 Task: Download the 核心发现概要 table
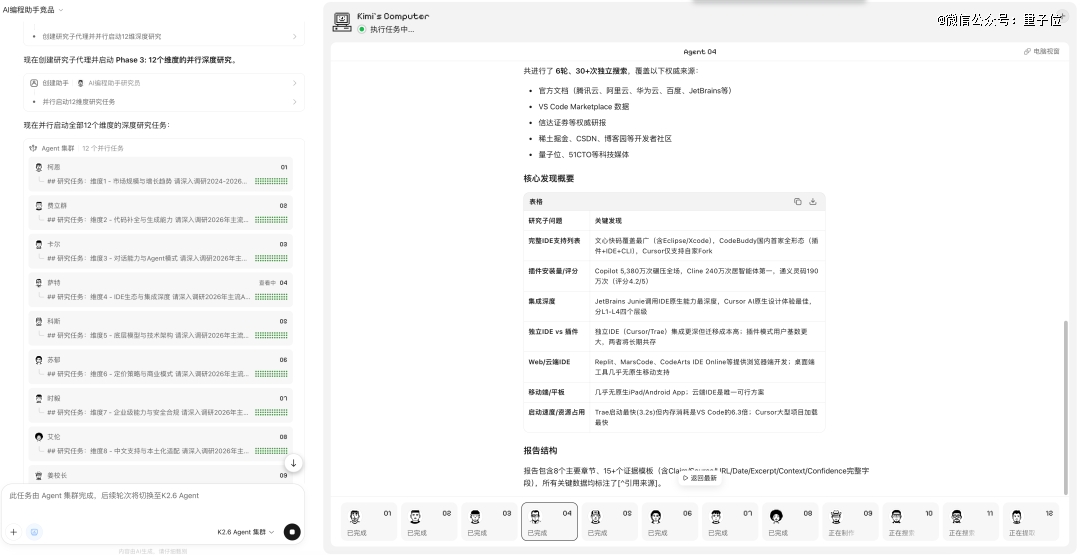813,201
